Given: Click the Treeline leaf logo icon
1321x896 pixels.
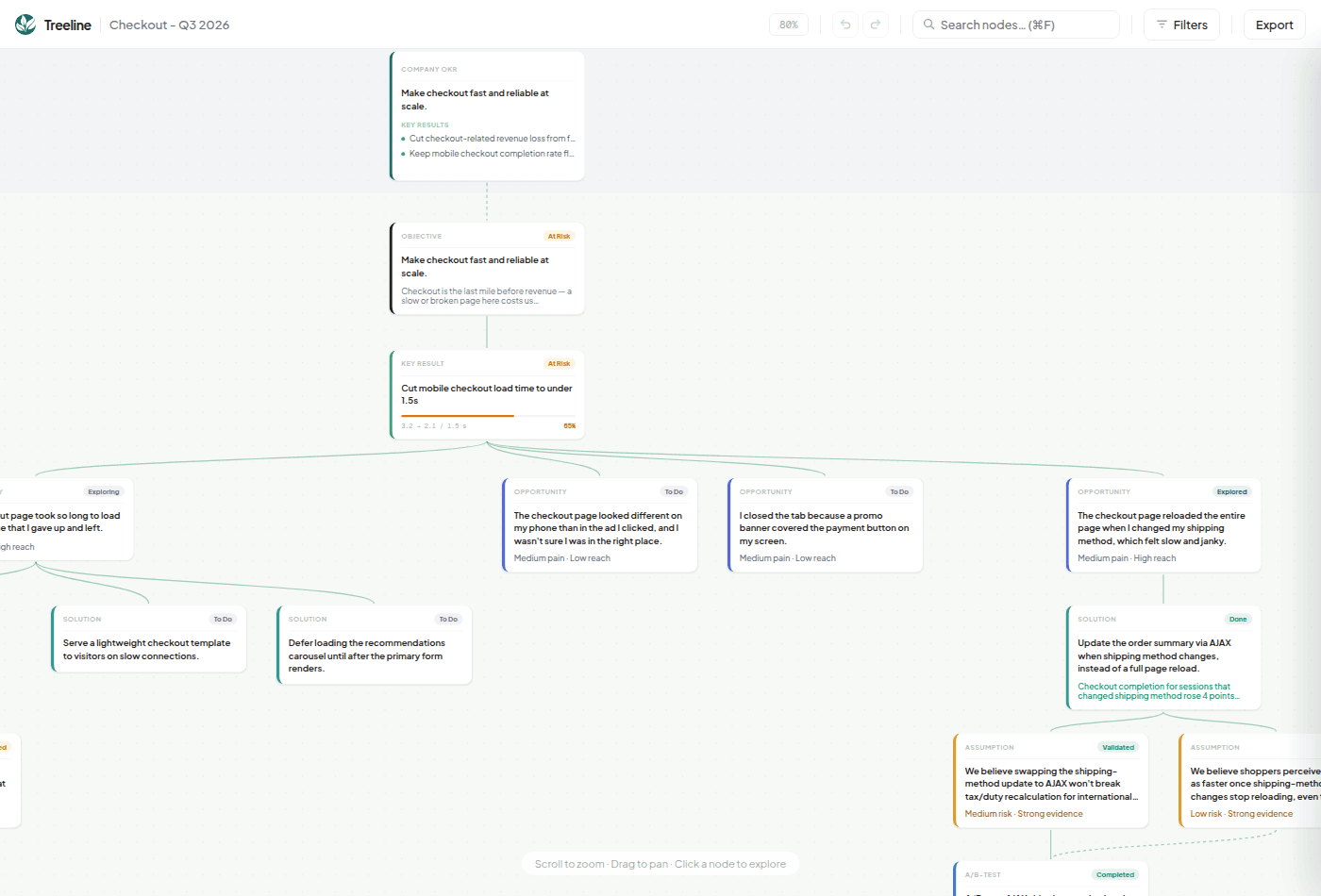Looking at the screenshot, I should coord(25,25).
